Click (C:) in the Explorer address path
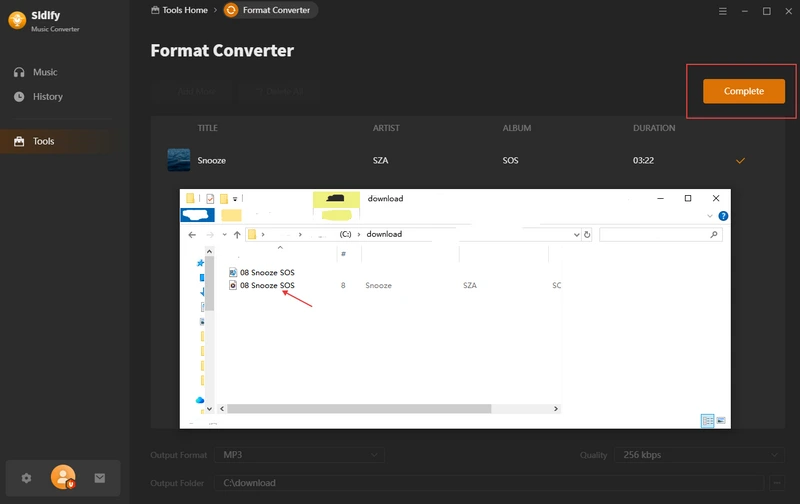The image size is (800, 504). pos(345,234)
